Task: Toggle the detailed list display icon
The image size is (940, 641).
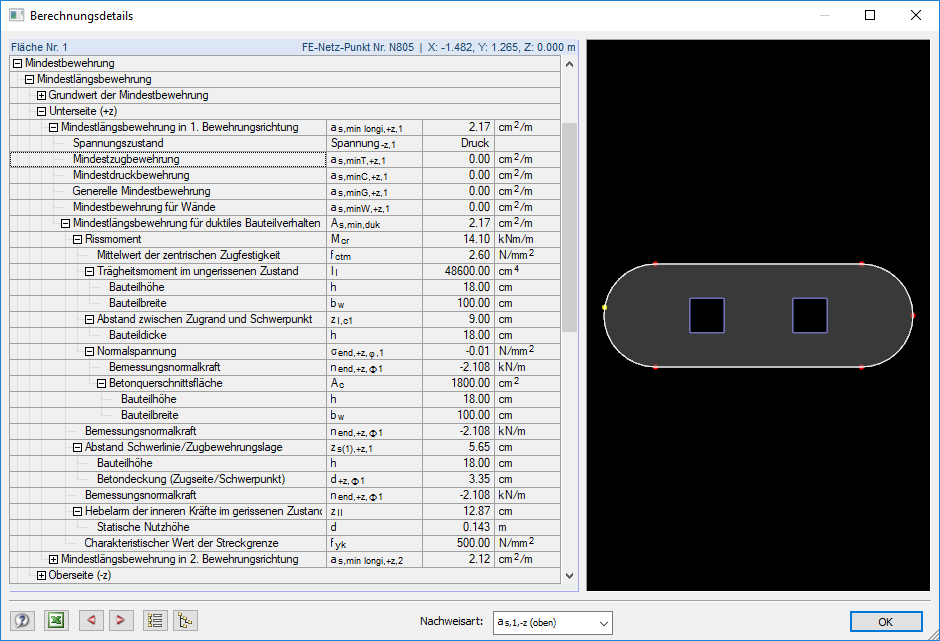Action: tap(155, 620)
